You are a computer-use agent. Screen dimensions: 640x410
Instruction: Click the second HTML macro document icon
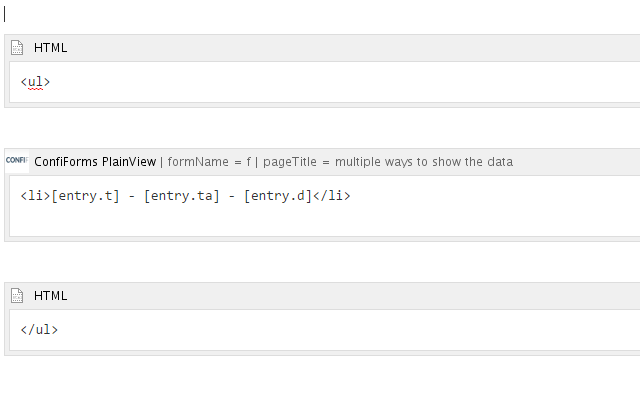click(x=17, y=296)
